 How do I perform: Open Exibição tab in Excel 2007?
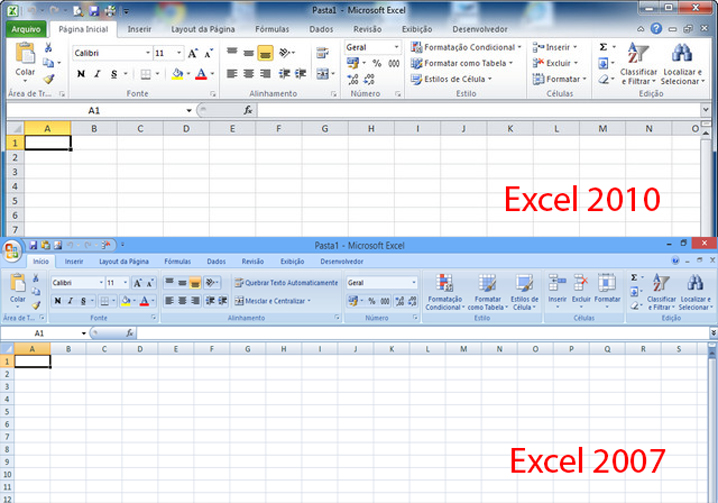(292, 261)
